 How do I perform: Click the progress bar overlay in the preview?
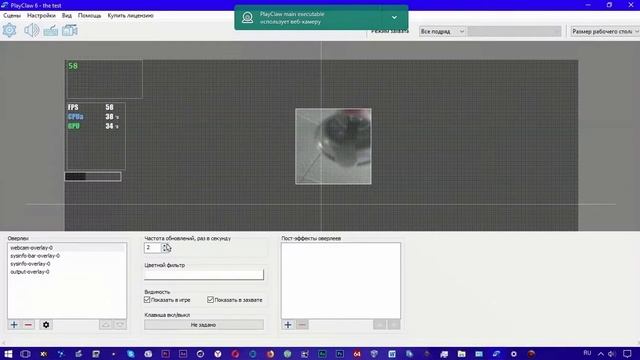click(x=93, y=176)
